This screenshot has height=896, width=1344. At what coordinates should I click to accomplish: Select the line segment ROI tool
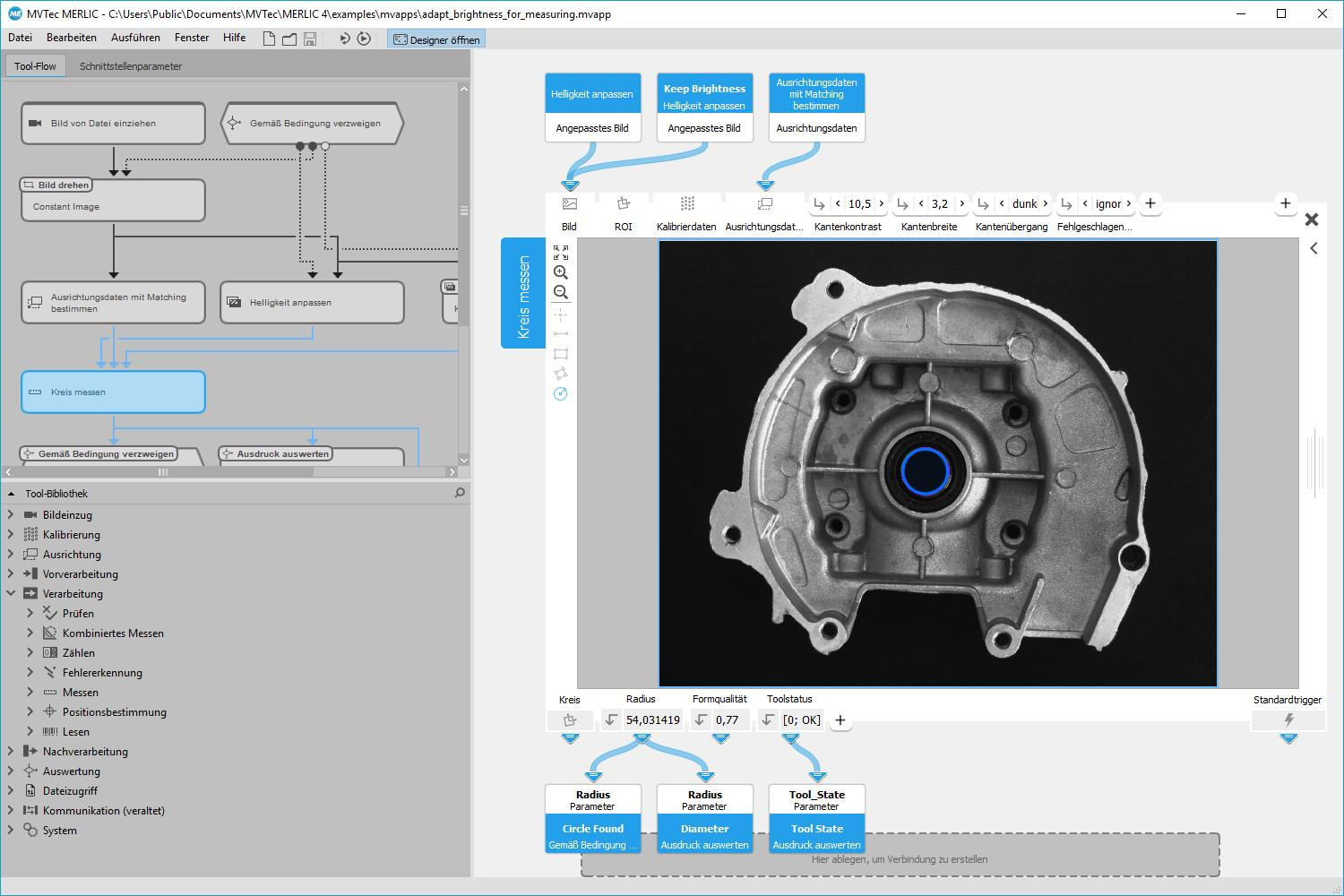561,334
